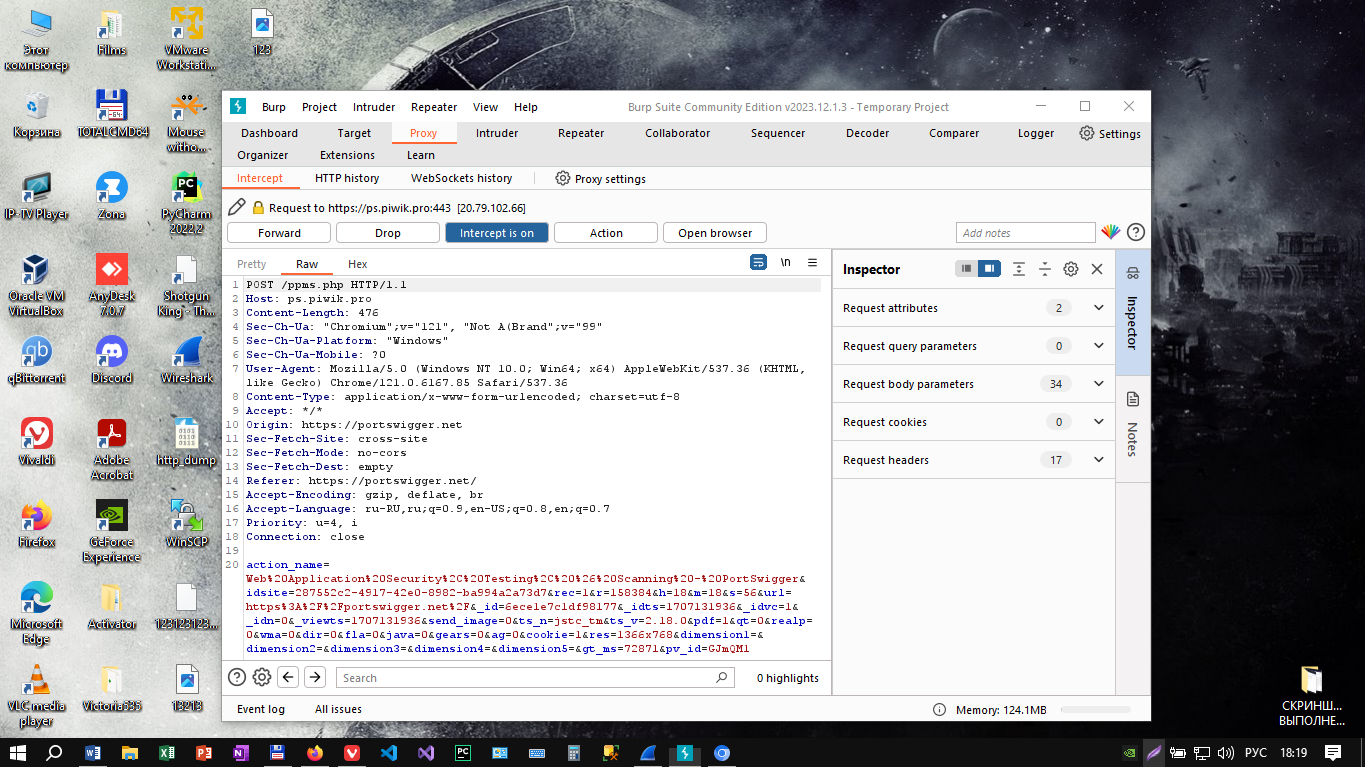The image size is (1365, 767).
Task: Select the Discord desktop icon
Action: click(x=112, y=361)
